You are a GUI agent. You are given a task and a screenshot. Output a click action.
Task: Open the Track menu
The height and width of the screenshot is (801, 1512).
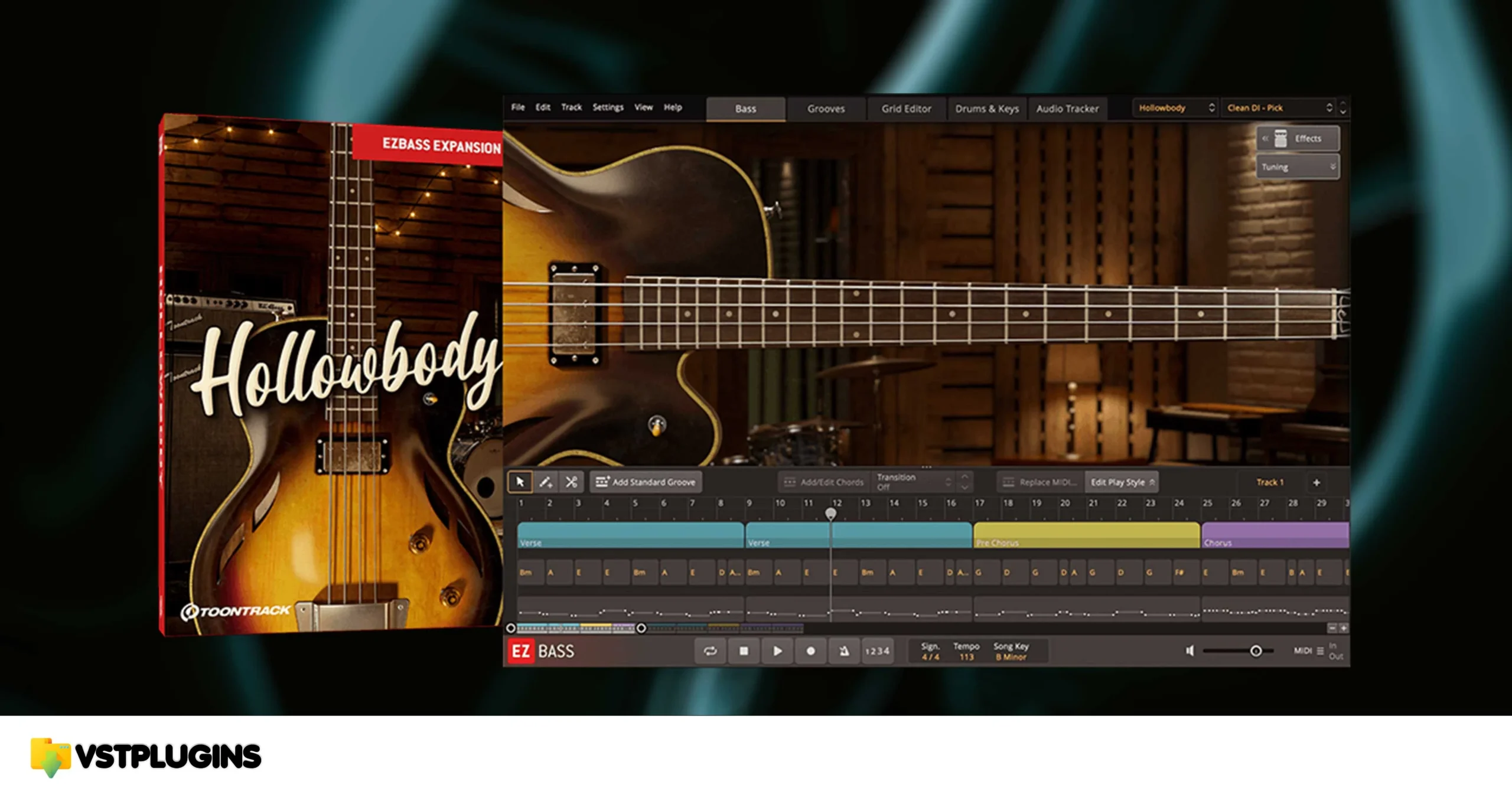pyautogui.click(x=571, y=107)
